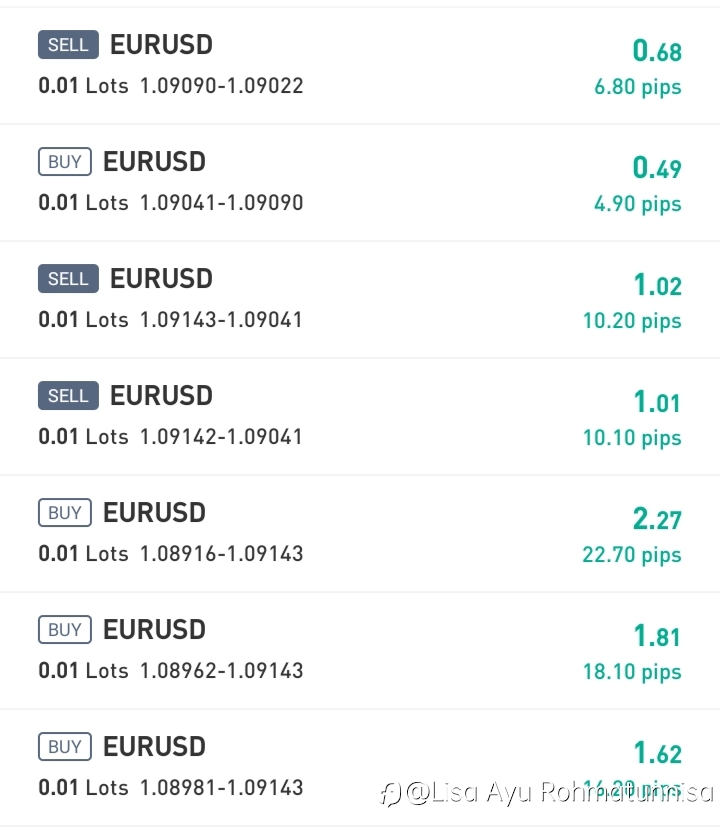Select the trade with prices 1.09142-1.09041
Viewport: 720px width, 836px height.
tap(360, 416)
